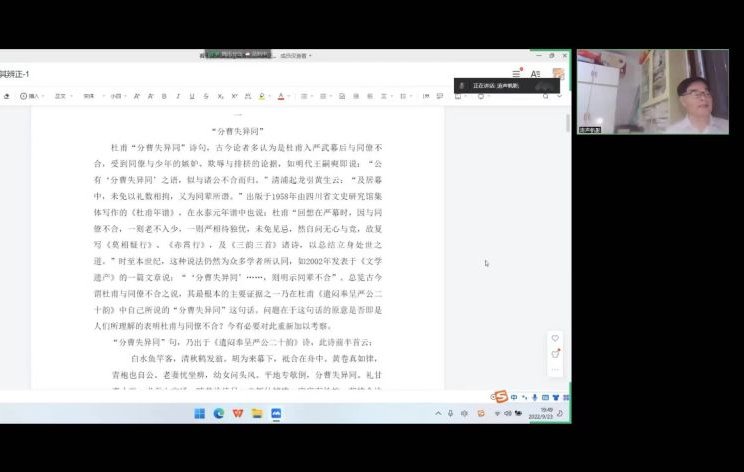Toggle bold formatting in the toolbar

click(x=164, y=96)
